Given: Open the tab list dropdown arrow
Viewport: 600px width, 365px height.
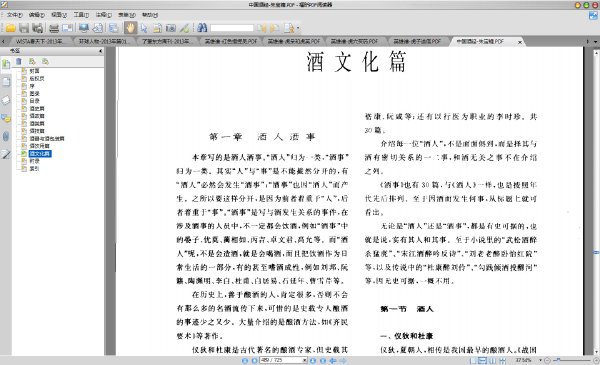Looking at the screenshot, I should pos(595,41).
